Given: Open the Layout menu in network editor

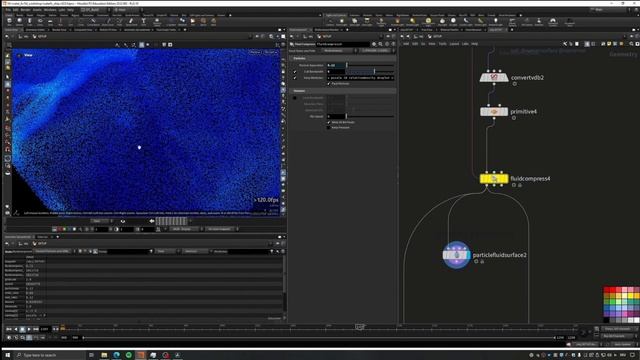Looking at the screenshot, I should [x=454, y=44].
